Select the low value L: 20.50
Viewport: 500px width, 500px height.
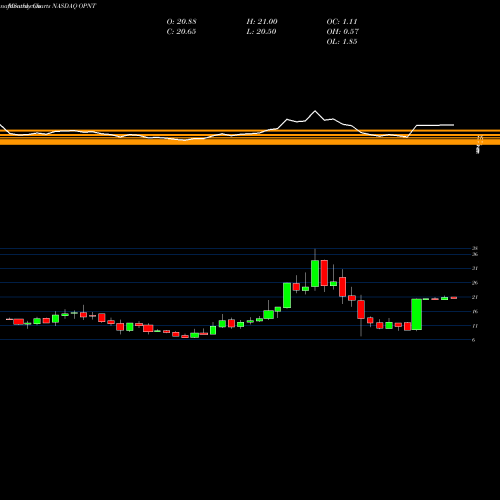(x=261, y=32)
